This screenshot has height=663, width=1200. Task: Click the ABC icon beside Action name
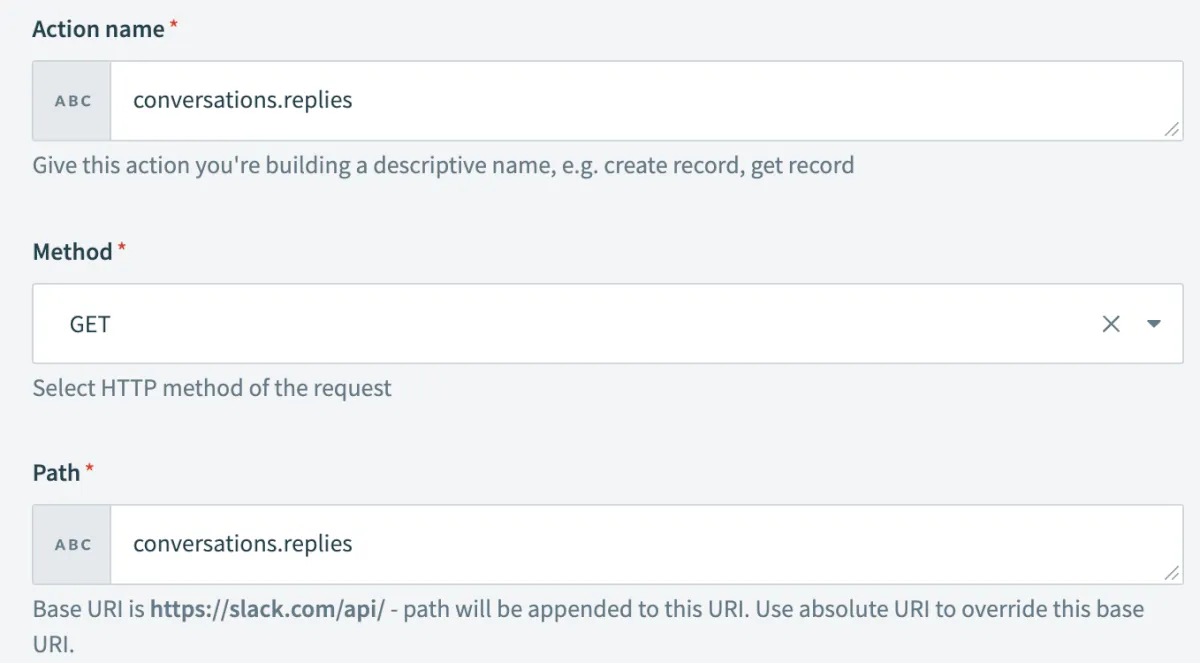[72, 101]
